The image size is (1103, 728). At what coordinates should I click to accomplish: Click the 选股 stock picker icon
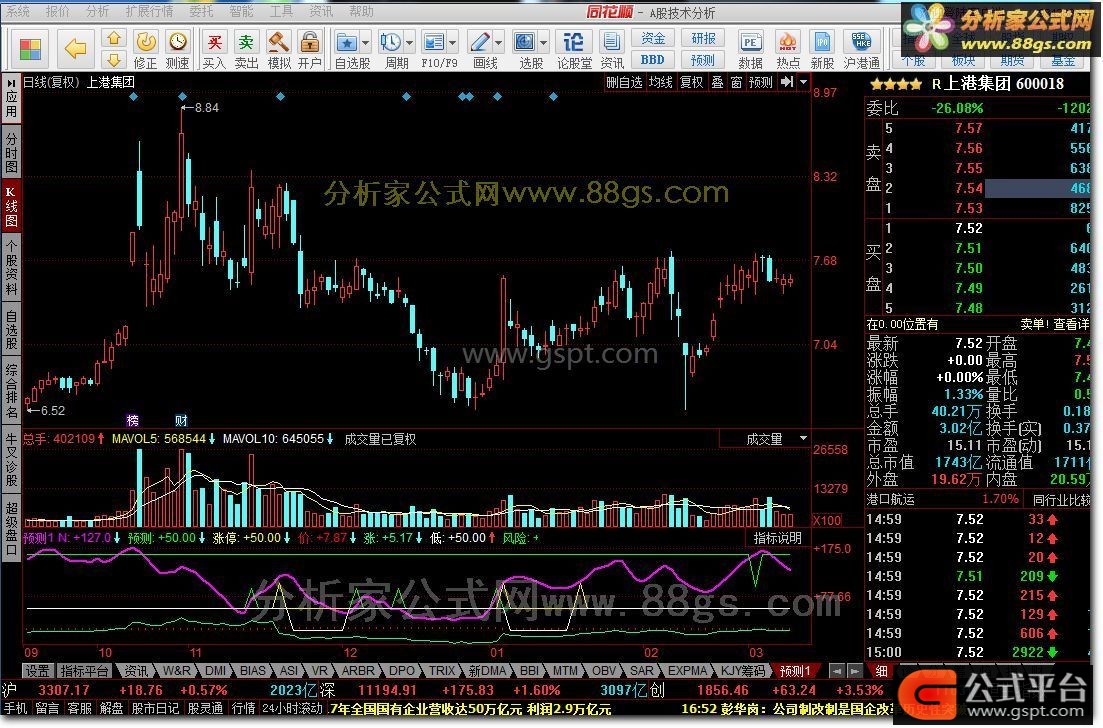point(524,42)
